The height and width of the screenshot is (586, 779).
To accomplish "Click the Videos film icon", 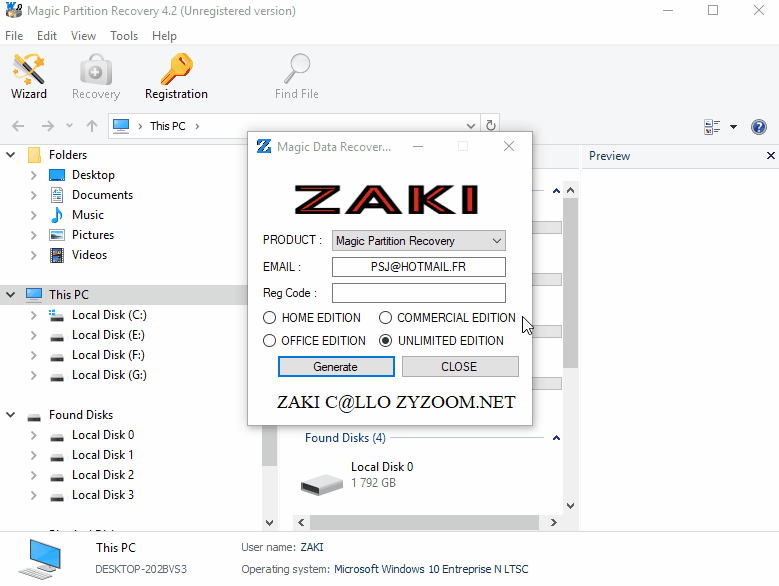I will click(57, 255).
